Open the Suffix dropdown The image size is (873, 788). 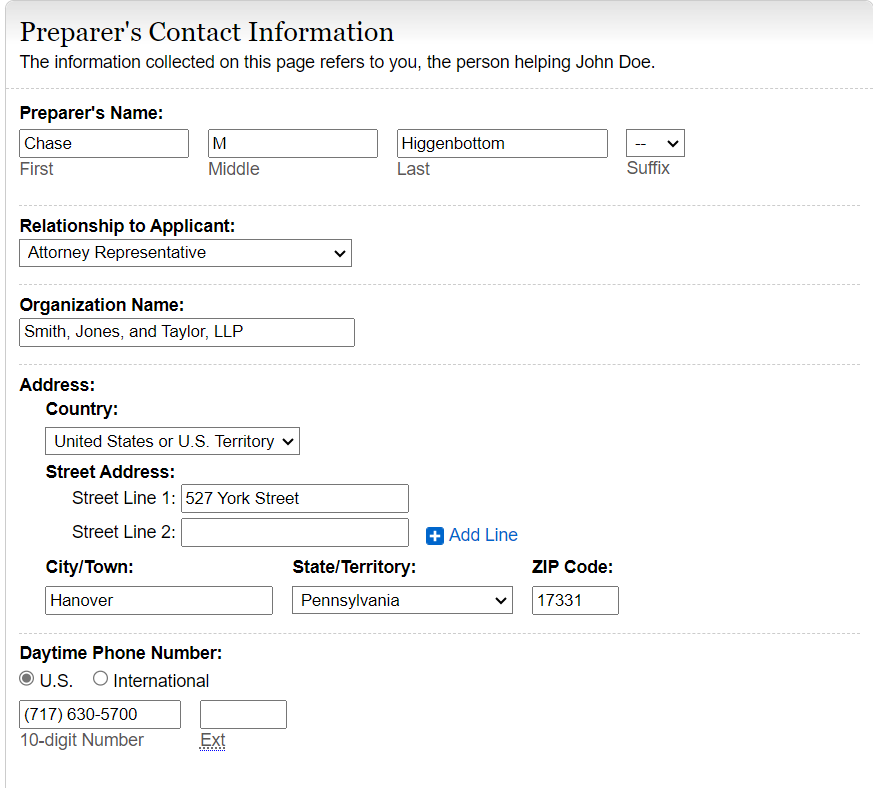click(655, 144)
